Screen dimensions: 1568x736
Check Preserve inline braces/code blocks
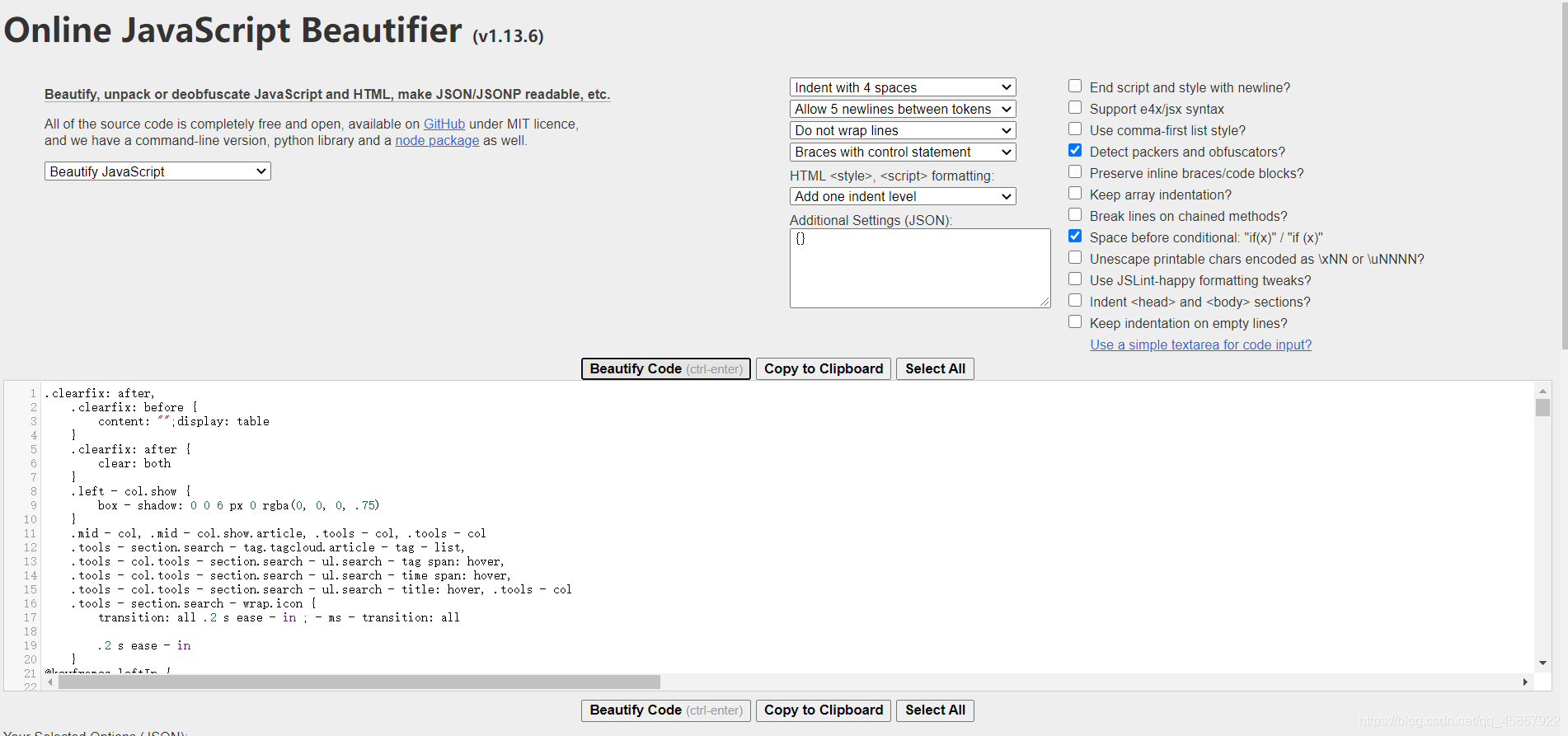pyautogui.click(x=1075, y=172)
